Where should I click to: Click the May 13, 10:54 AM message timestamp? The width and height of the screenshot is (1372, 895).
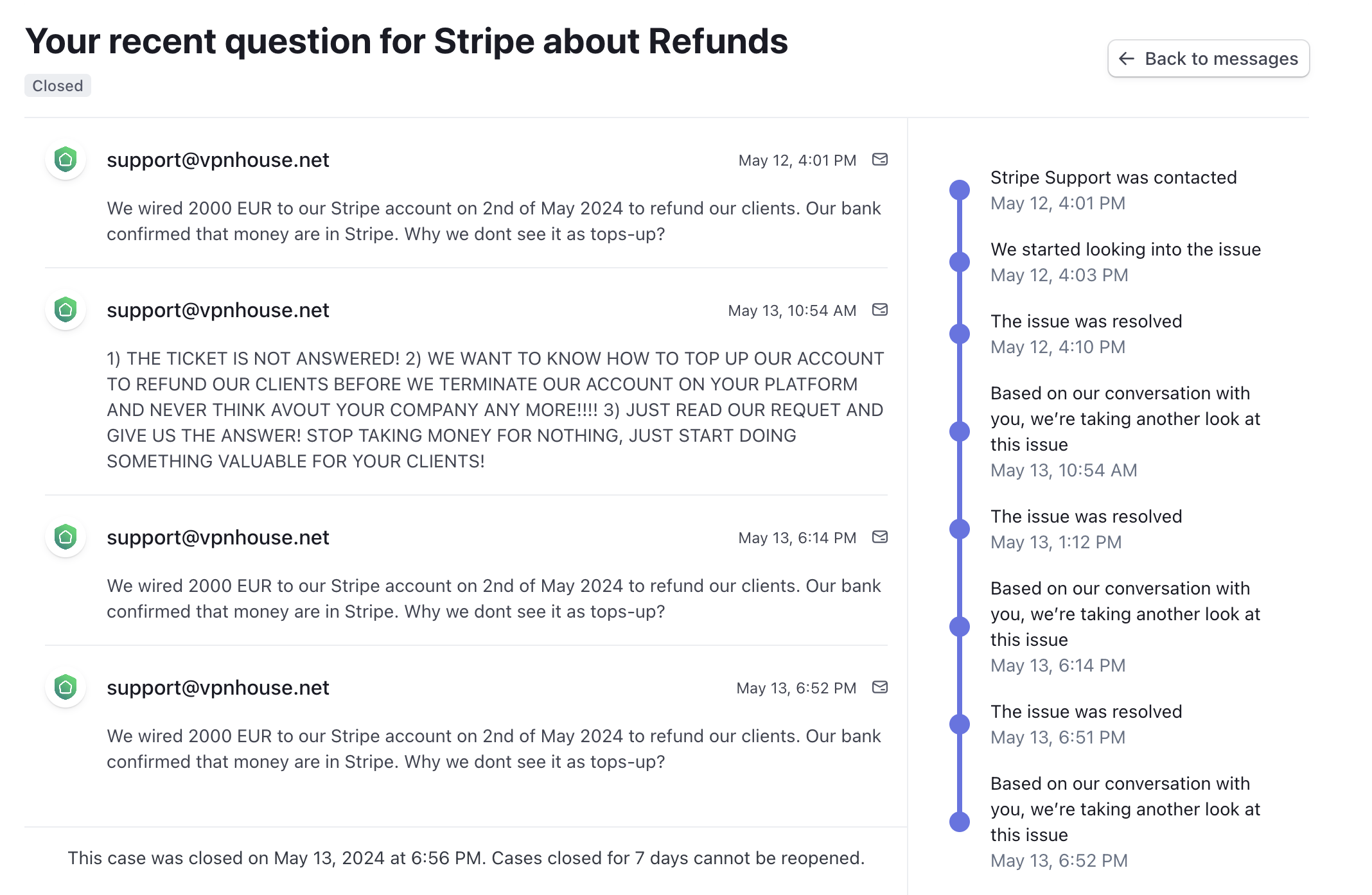point(792,311)
